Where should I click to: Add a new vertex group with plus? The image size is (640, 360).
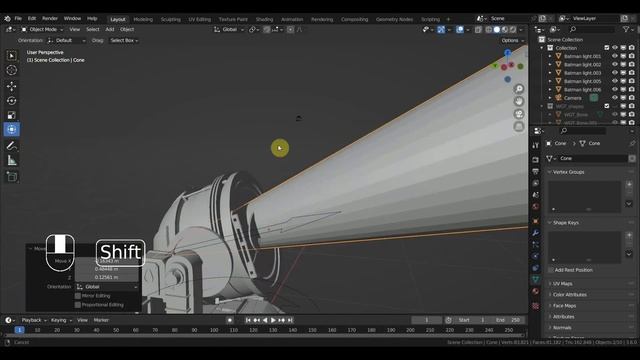[629, 184]
